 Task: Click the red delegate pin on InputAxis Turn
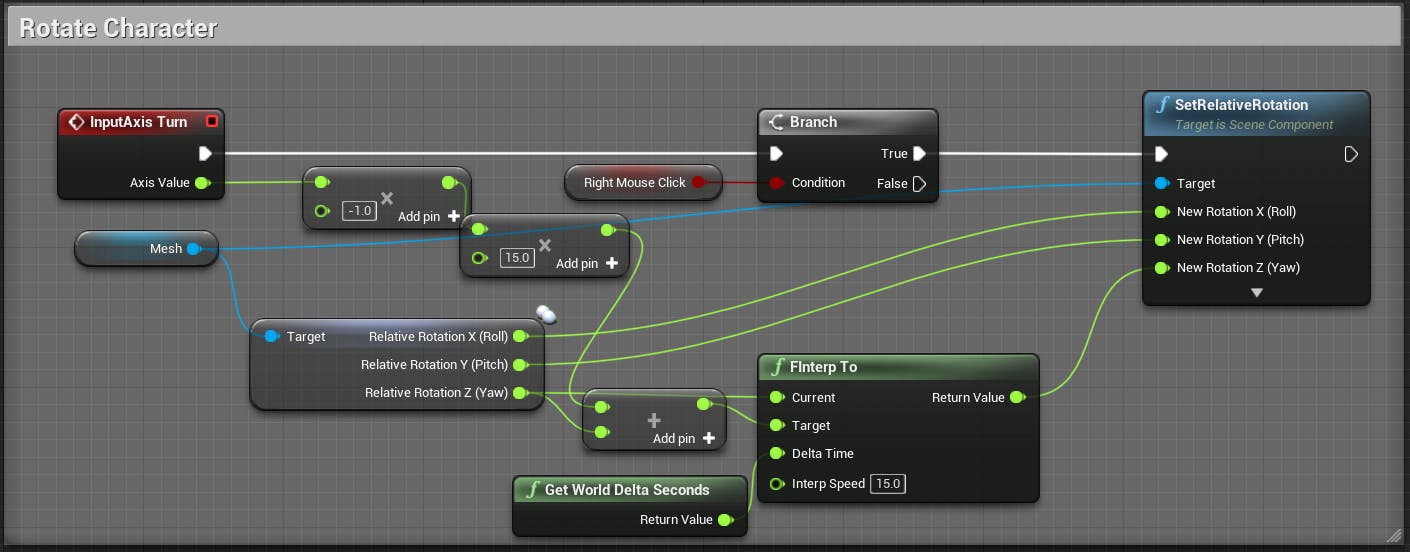pyautogui.click(x=211, y=122)
